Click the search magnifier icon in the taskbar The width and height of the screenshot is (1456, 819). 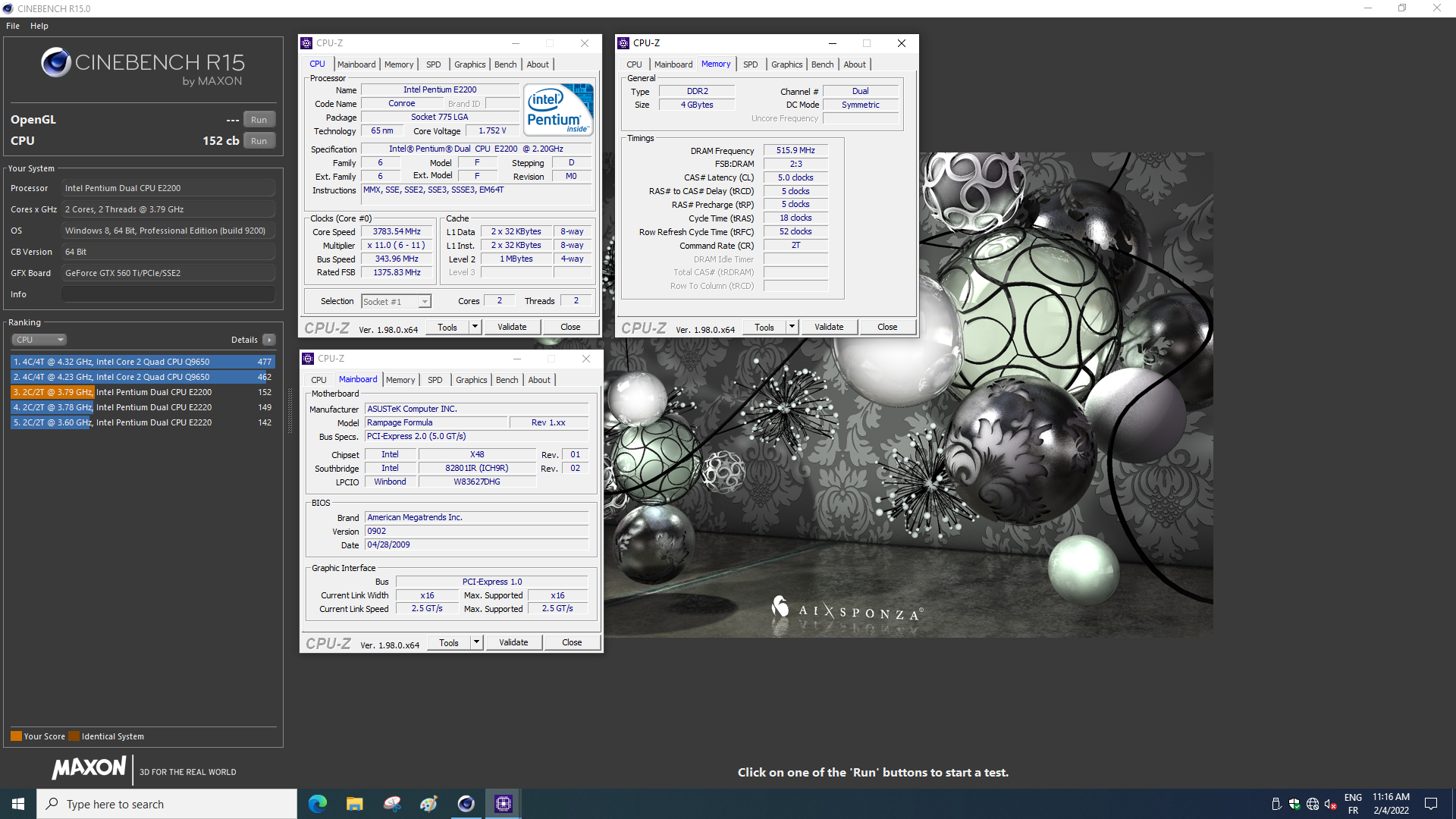pos(52,804)
